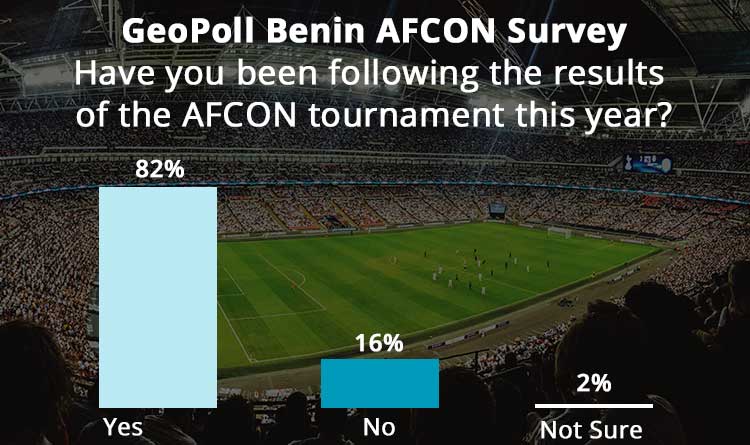Select the 82% value label
This screenshot has width=750, height=445.
(x=160, y=171)
